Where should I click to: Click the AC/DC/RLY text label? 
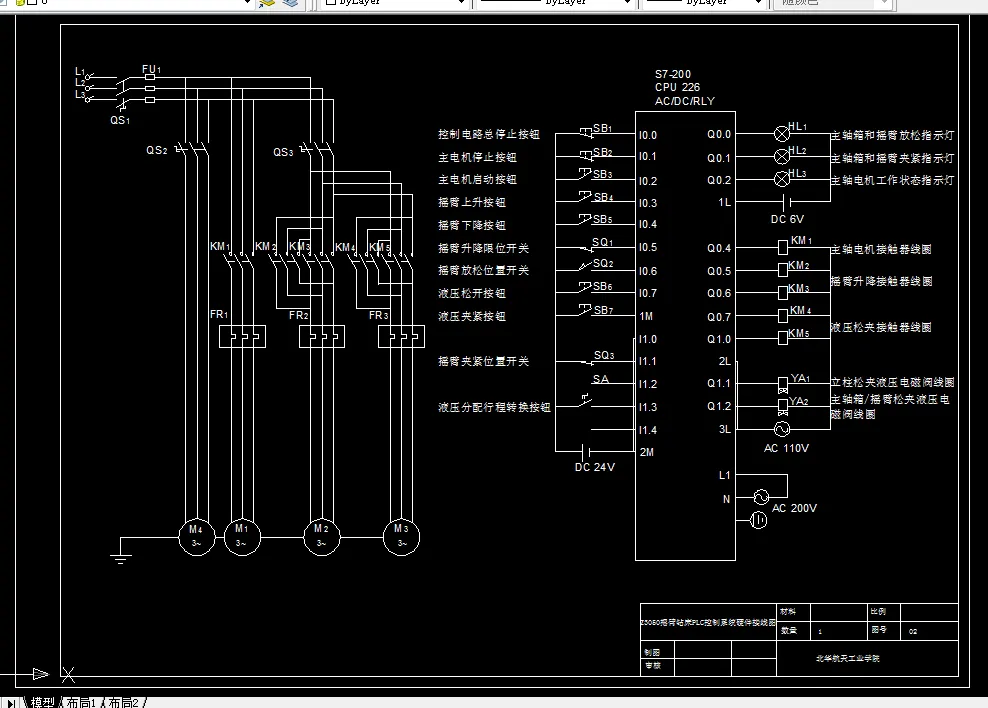point(684,101)
